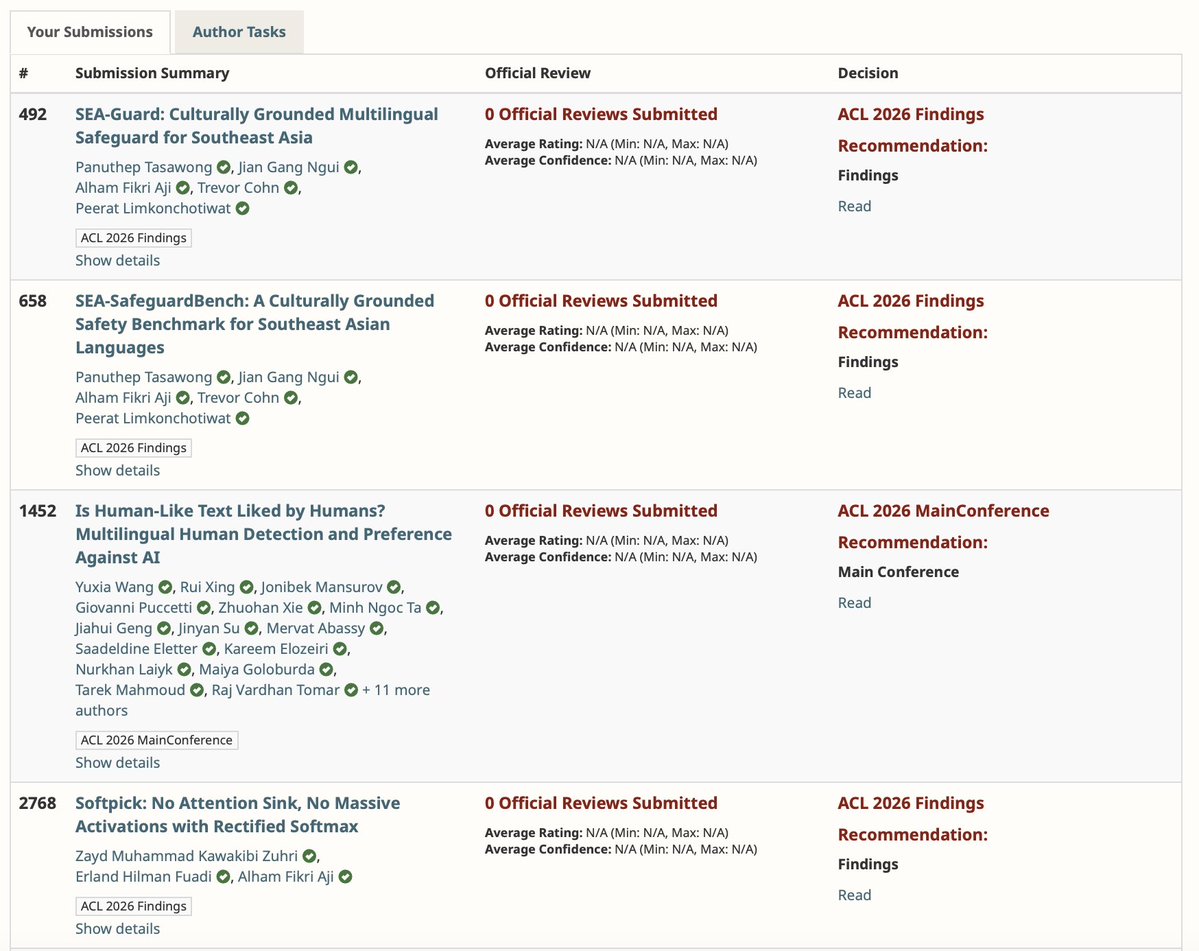Click verified checkmark next to Yuxia Wang
This screenshot has width=1199, height=951.
click(164, 587)
